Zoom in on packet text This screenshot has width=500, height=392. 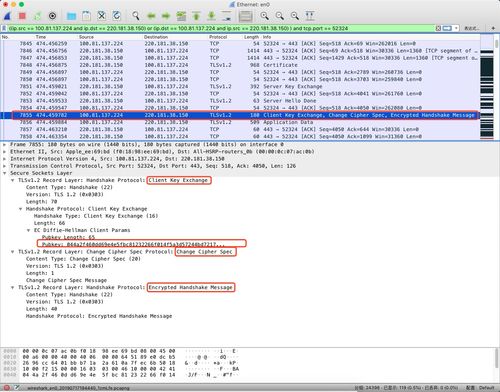click(265, 16)
